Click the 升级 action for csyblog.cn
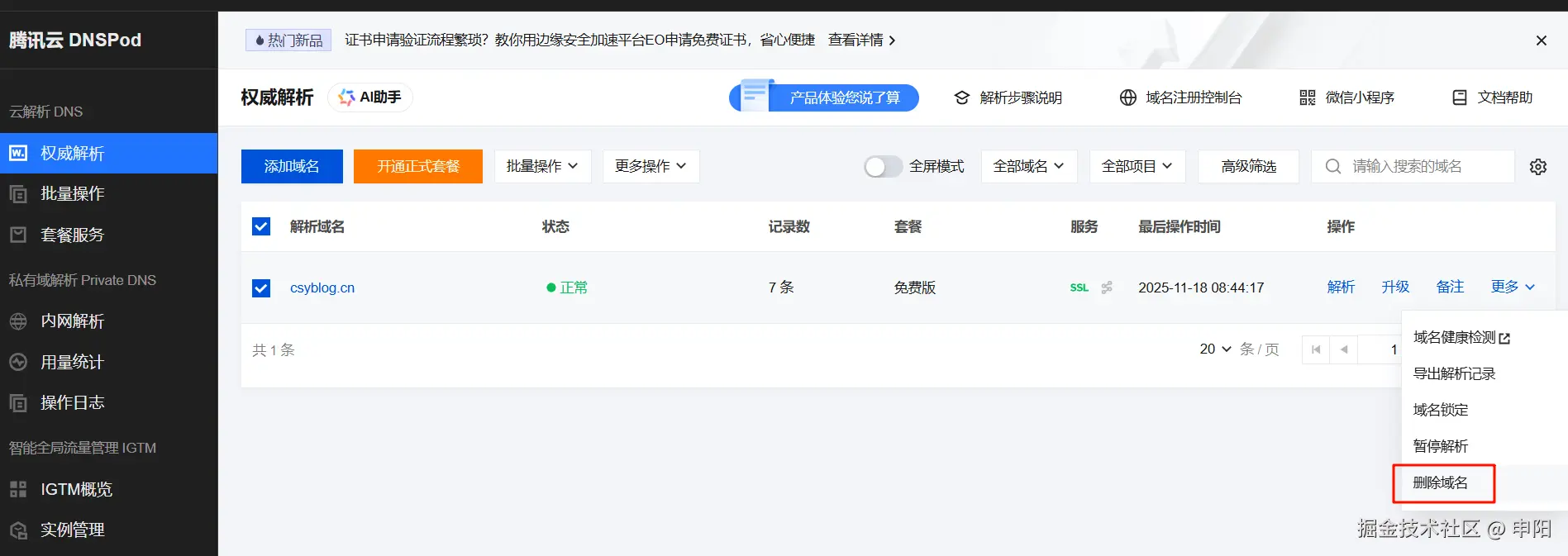Screen dimensions: 1568x556 coord(1395,287)
